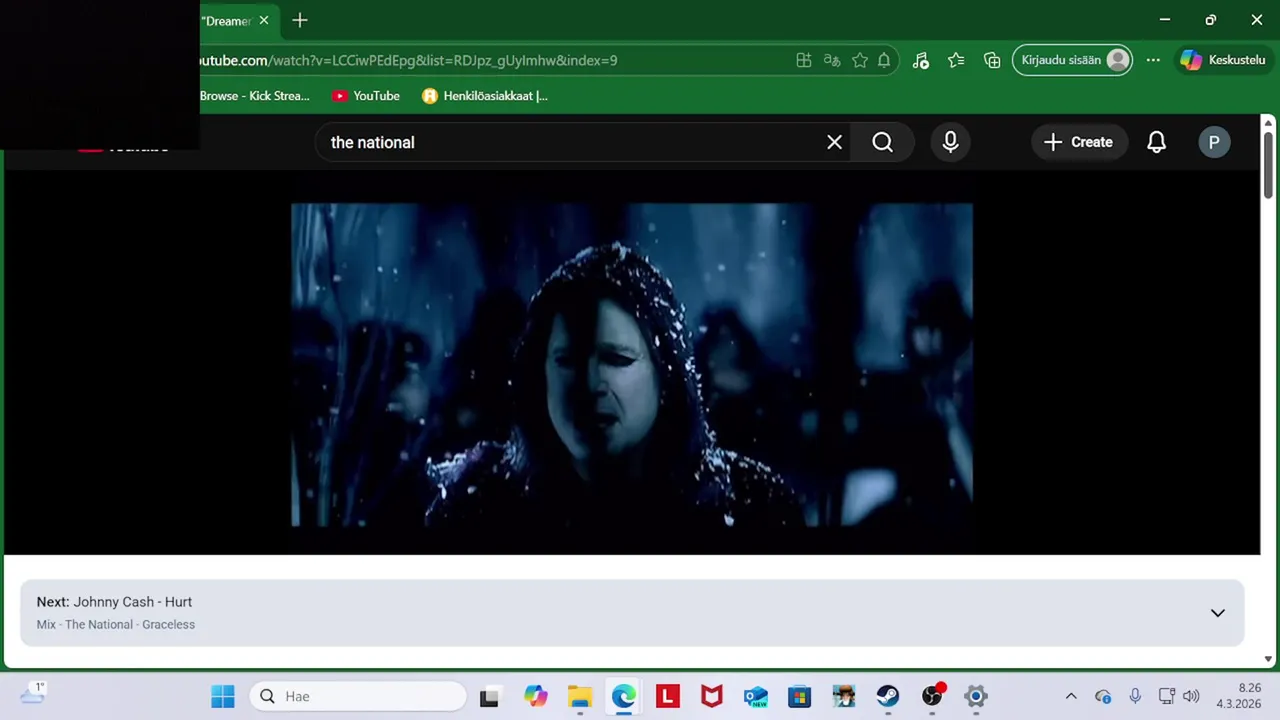Click the scrollbar down arrow
Screen dimensions: 1280x720
point(1268,659)
